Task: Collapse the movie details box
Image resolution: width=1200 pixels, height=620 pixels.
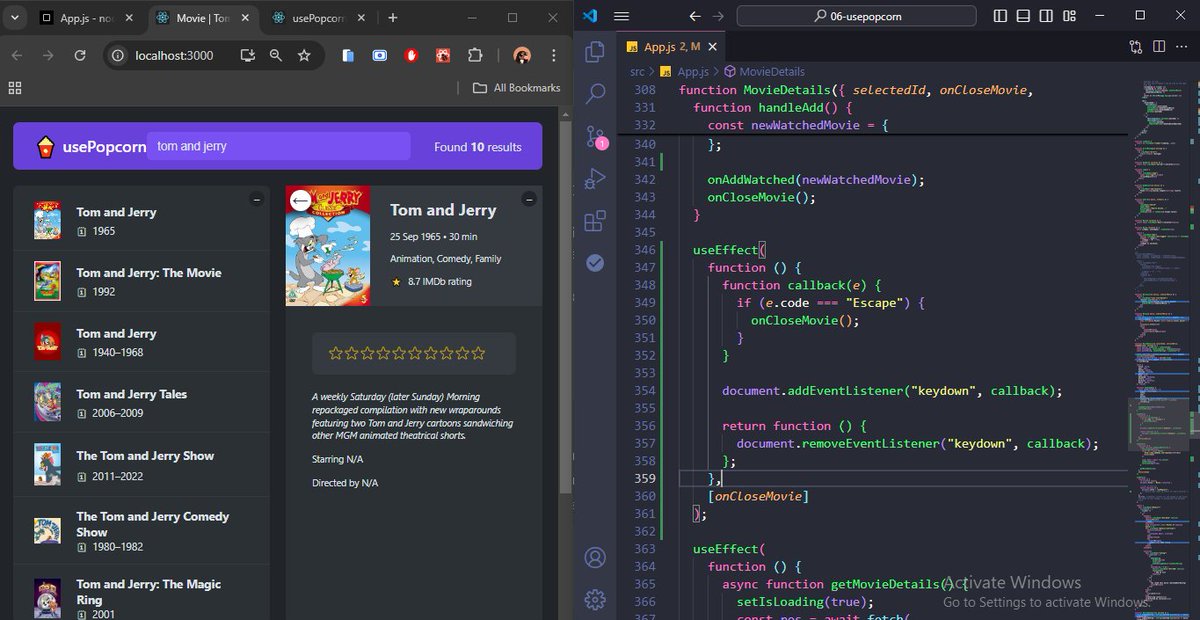Action: (x=529, y=200)
